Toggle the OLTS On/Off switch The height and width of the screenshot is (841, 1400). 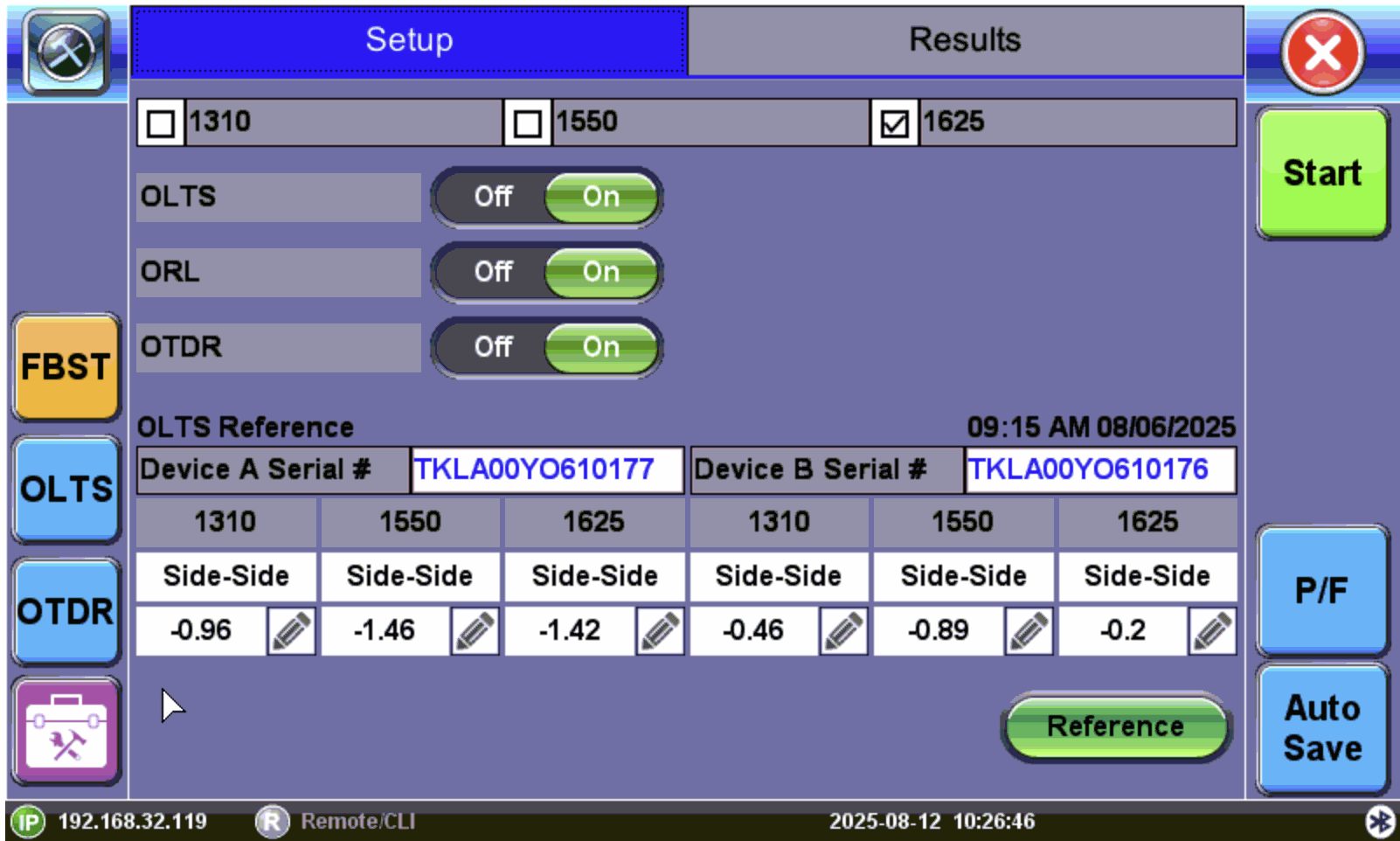point(547,197)
